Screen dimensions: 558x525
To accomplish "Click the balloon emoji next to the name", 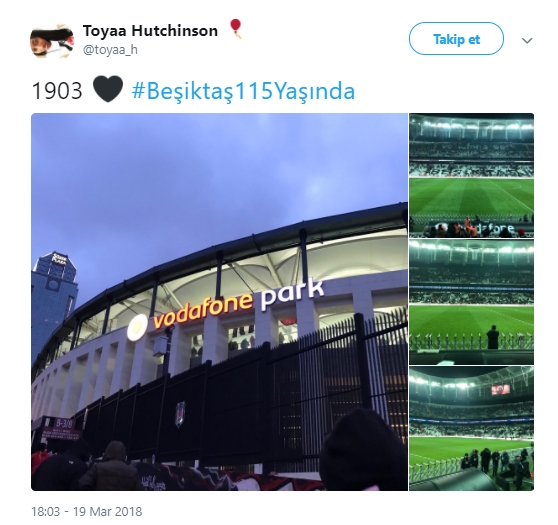I will coord(236,28).
